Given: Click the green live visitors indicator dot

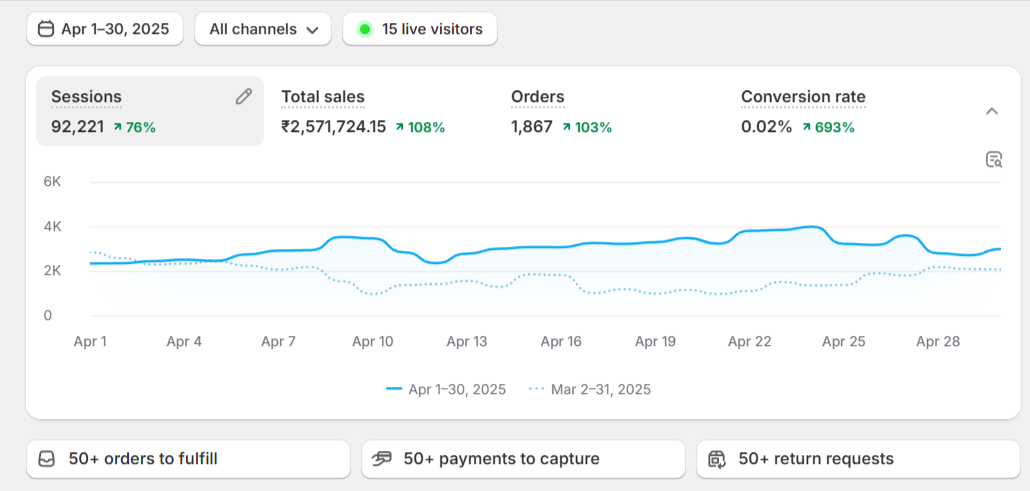Looking at the screenshot, I should [365, 29].
